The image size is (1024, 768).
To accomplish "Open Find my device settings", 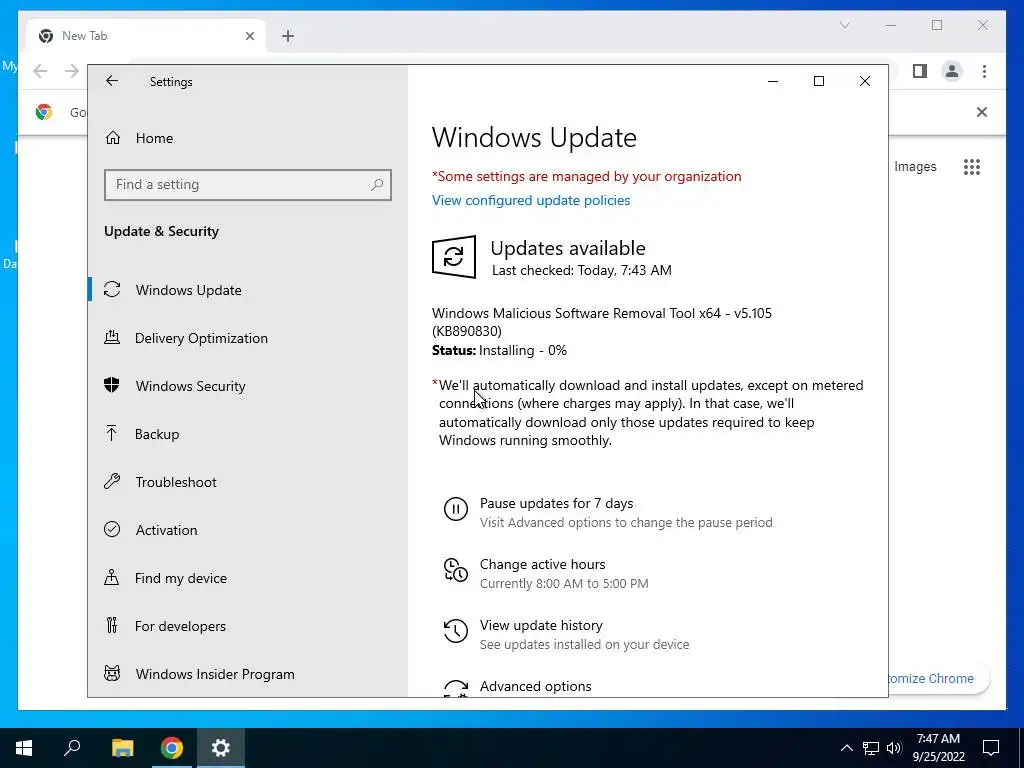I will click(x=180, y=578).
